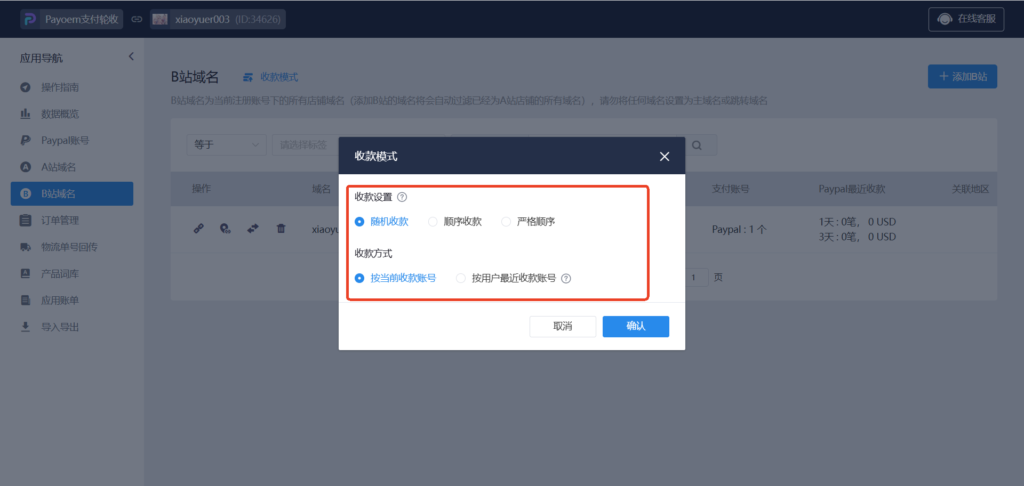Choose 按用户最近收款账号 payment method

point(461,278)
